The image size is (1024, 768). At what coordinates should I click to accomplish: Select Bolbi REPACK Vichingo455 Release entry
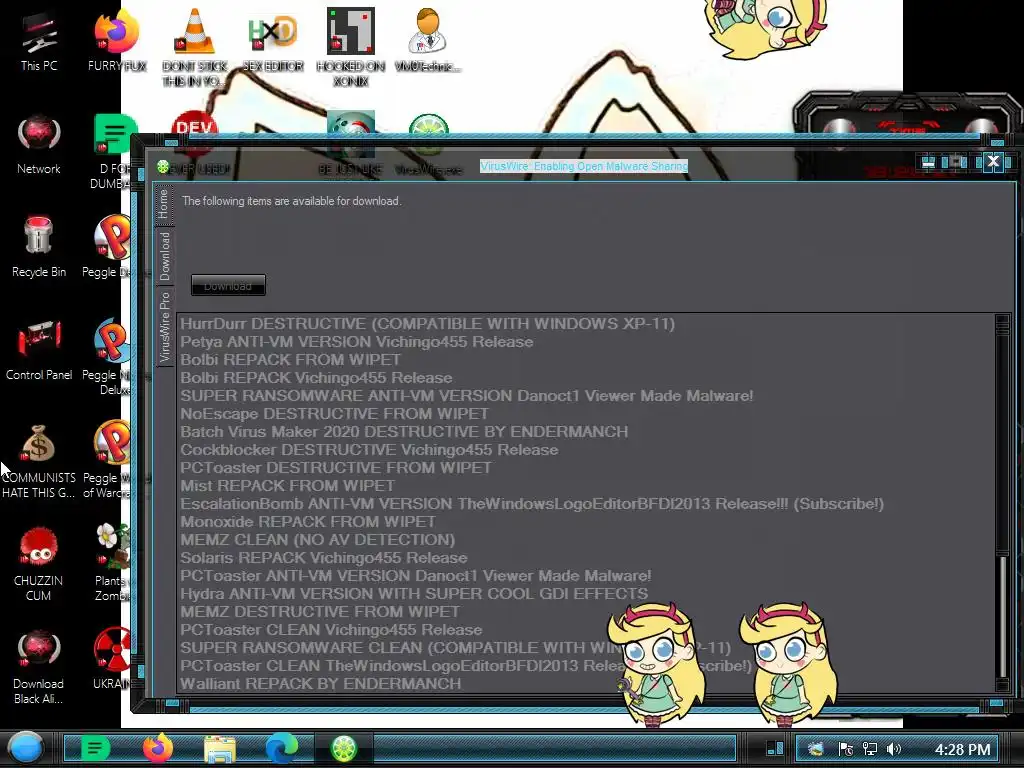point(316,378)
